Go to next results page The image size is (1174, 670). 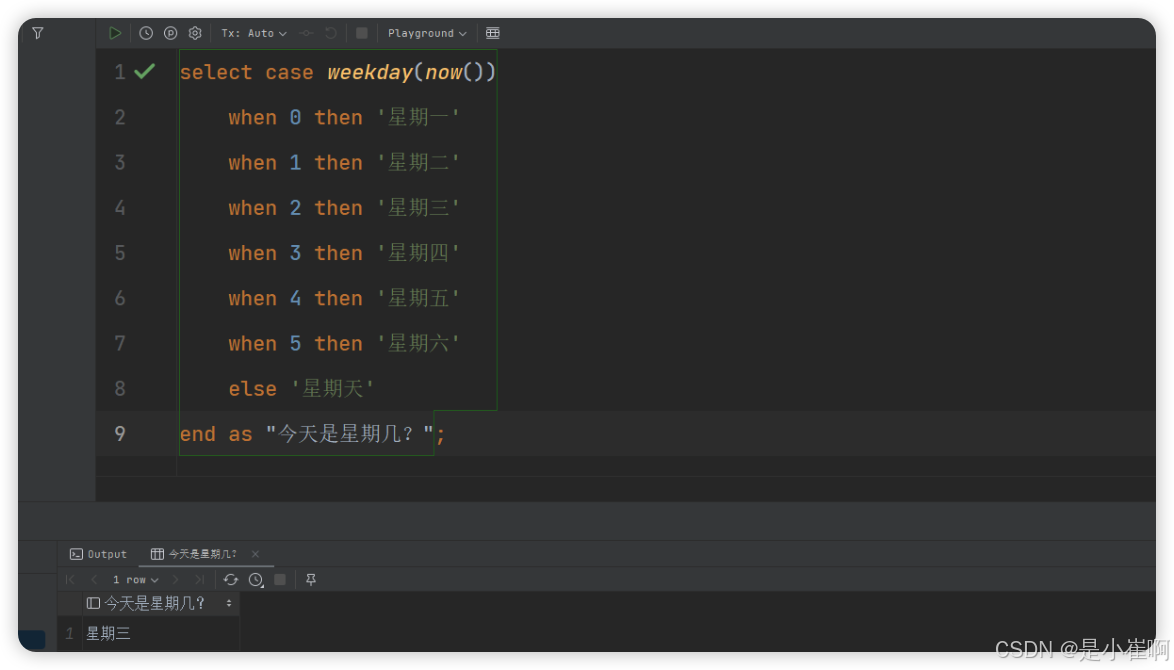pos(175,579)
